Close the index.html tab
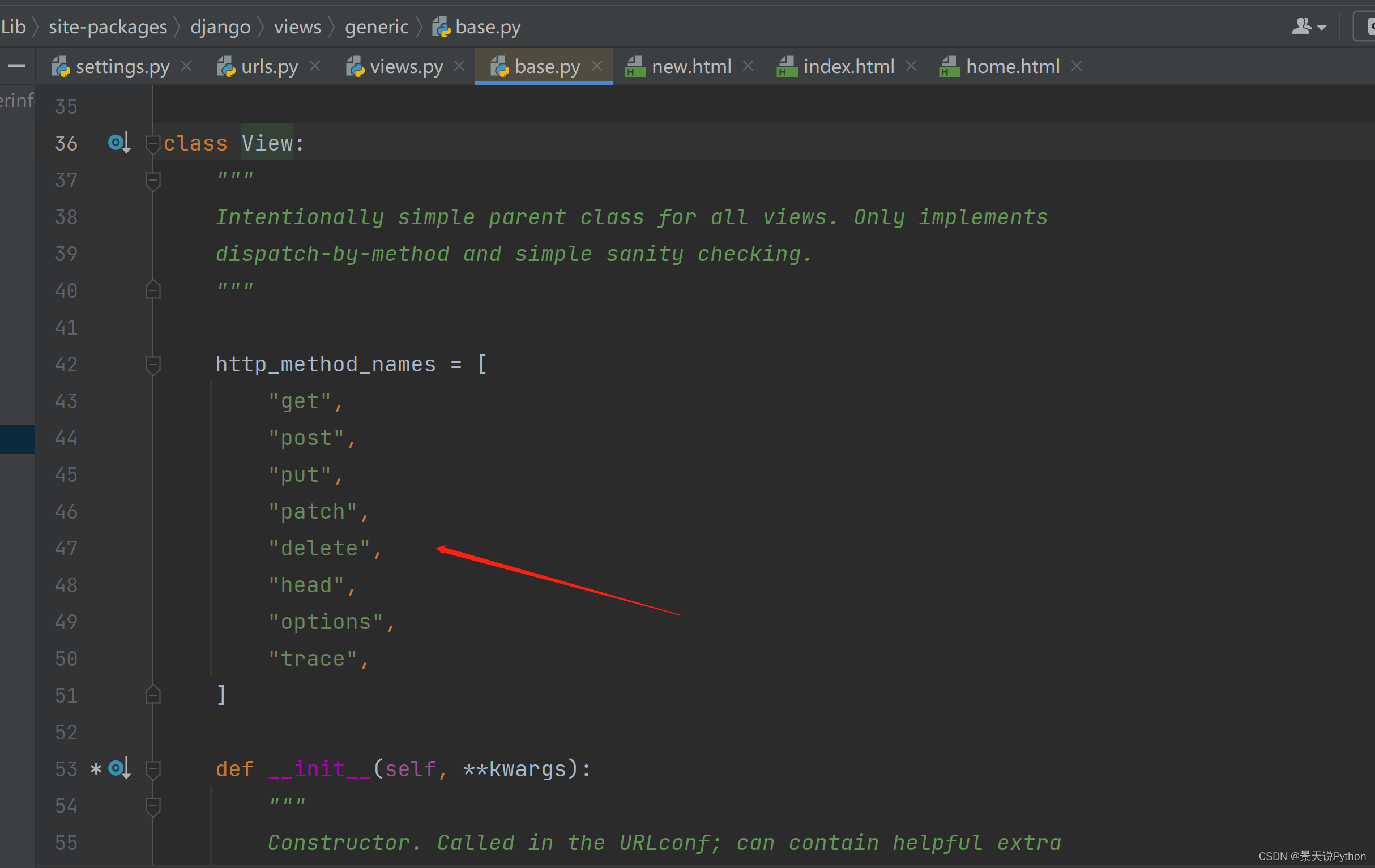1375x868 pixels. pyautogui.click(x=911, y=66)
